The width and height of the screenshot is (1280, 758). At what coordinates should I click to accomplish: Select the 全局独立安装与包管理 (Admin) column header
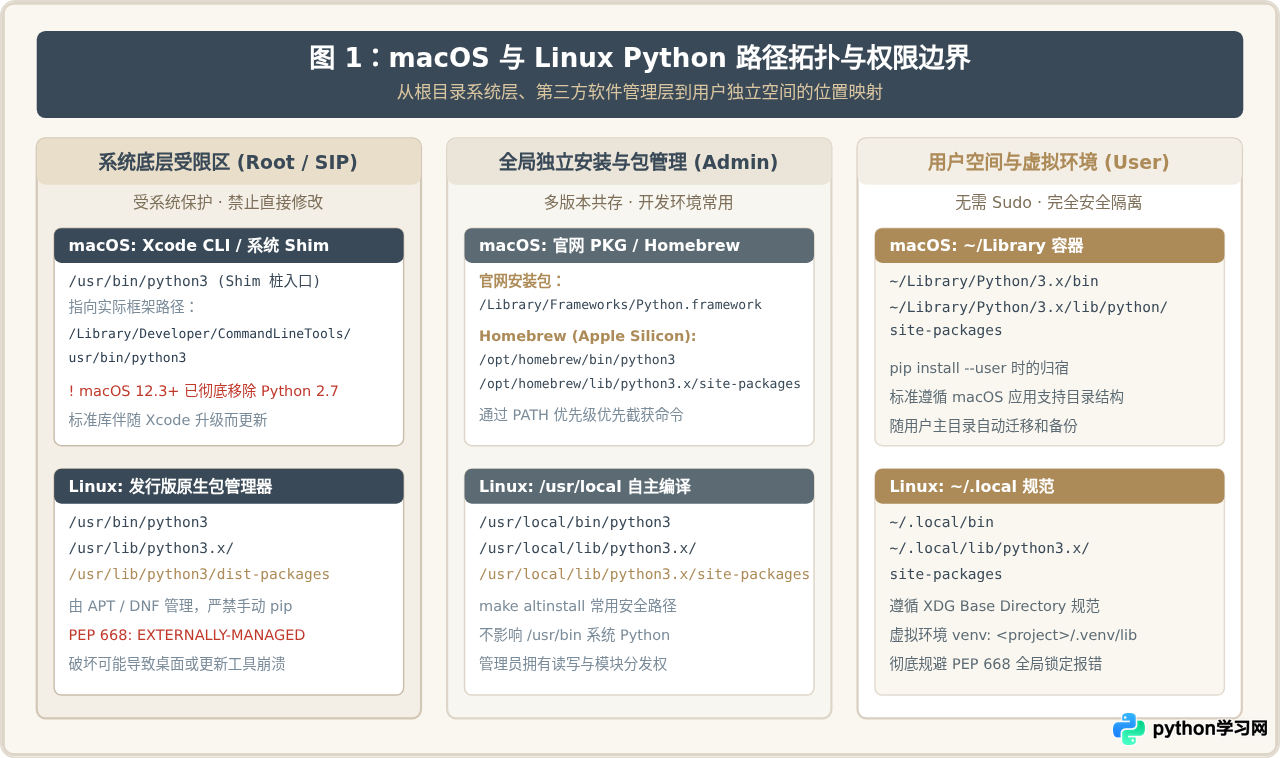pyautogui.click(x=639, y=162)
